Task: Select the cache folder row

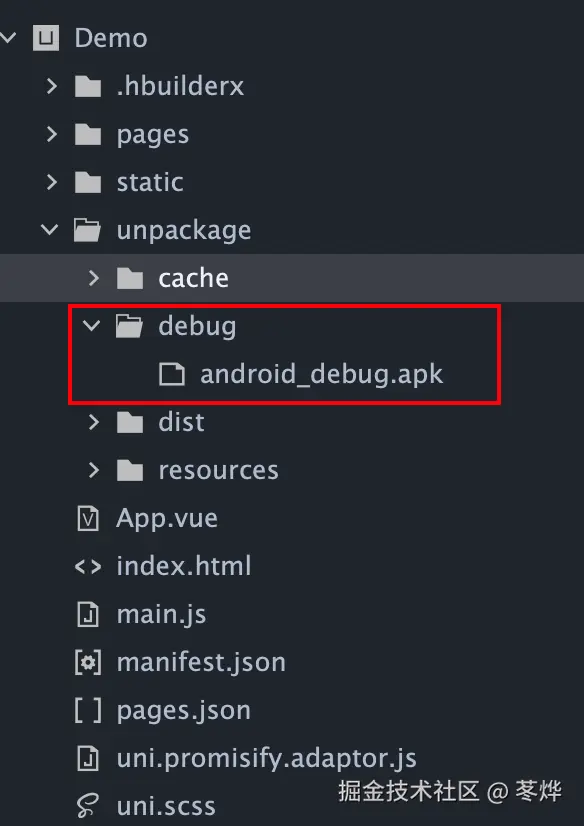Action: click(292, 278)
